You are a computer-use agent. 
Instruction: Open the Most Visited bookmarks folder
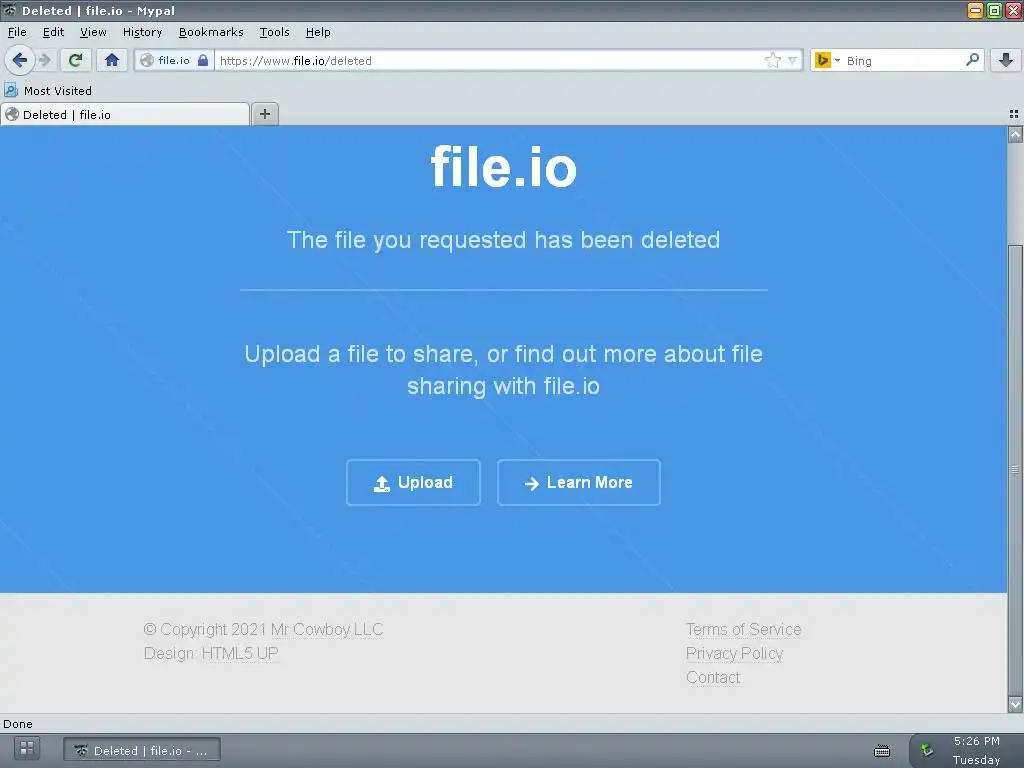48,90
